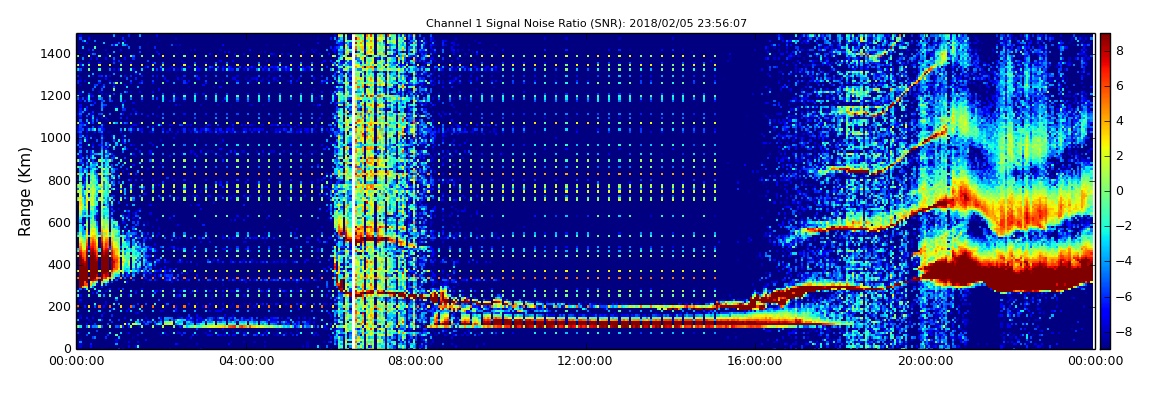Click the colorbar '4' tick label
1150x407 pixels.
point(1120,121)
